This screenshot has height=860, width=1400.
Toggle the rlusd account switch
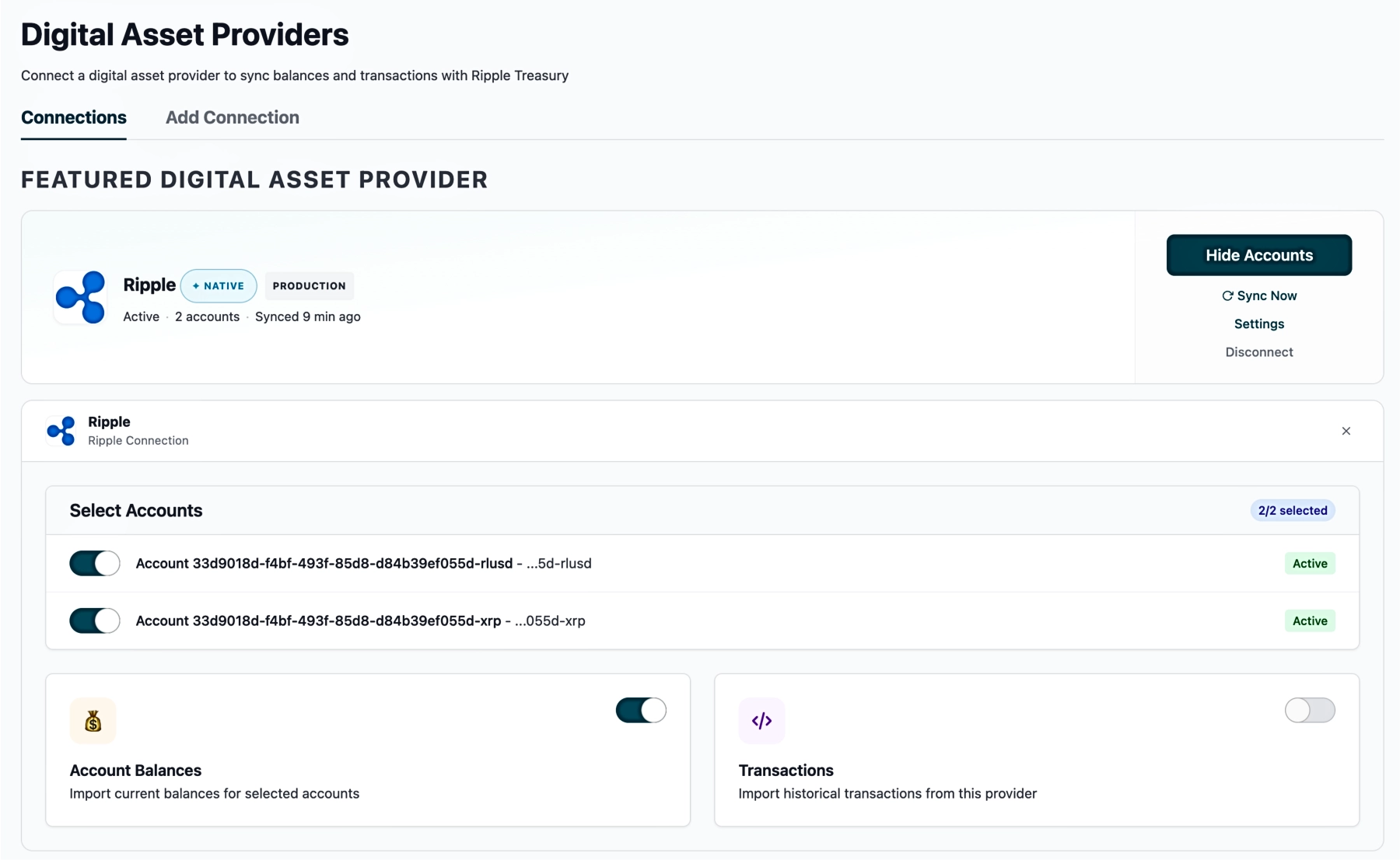click(95, 563)
